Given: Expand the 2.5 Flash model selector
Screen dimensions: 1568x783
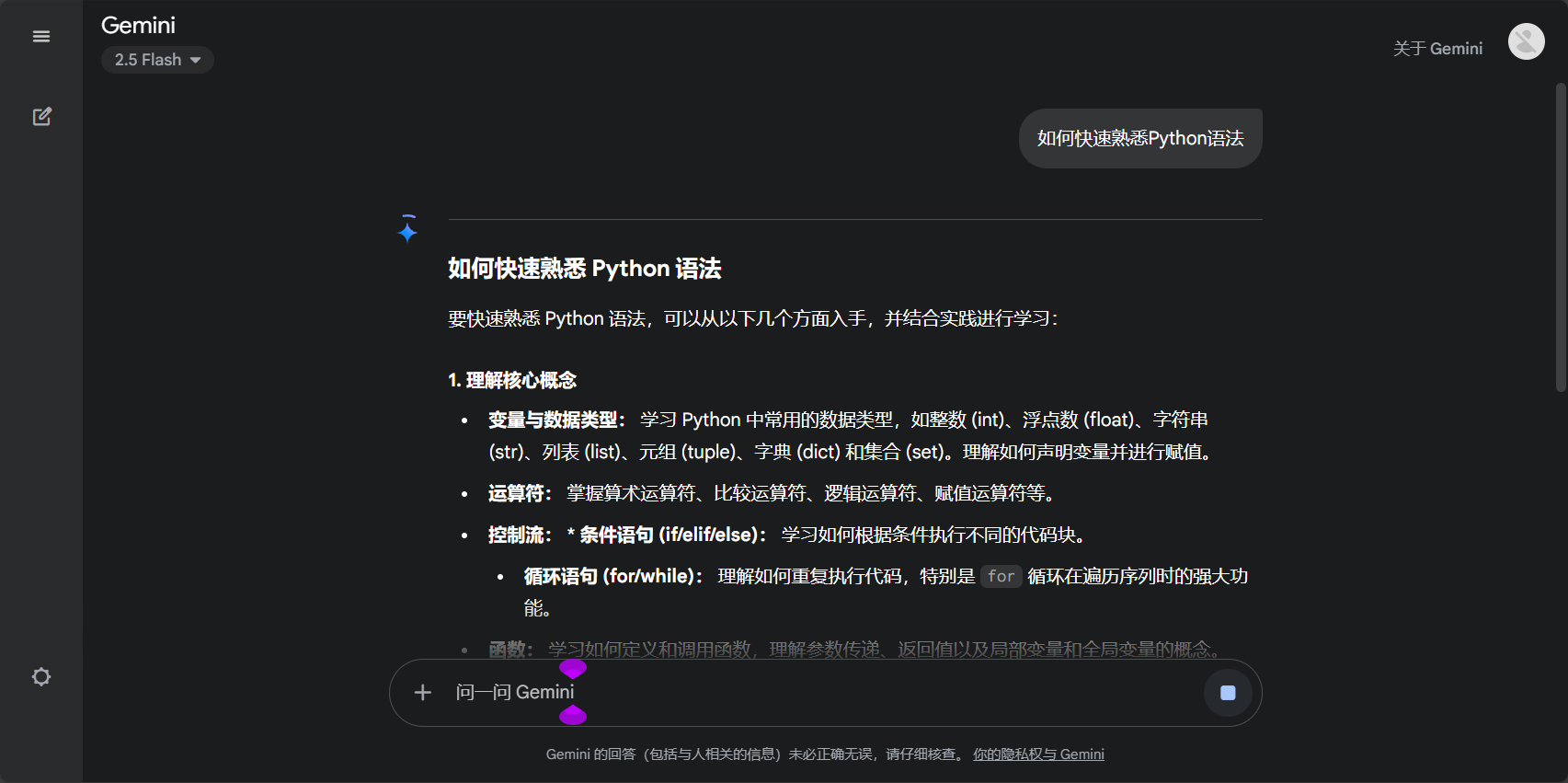Looking at the screenshot, I should click(157, 60).
